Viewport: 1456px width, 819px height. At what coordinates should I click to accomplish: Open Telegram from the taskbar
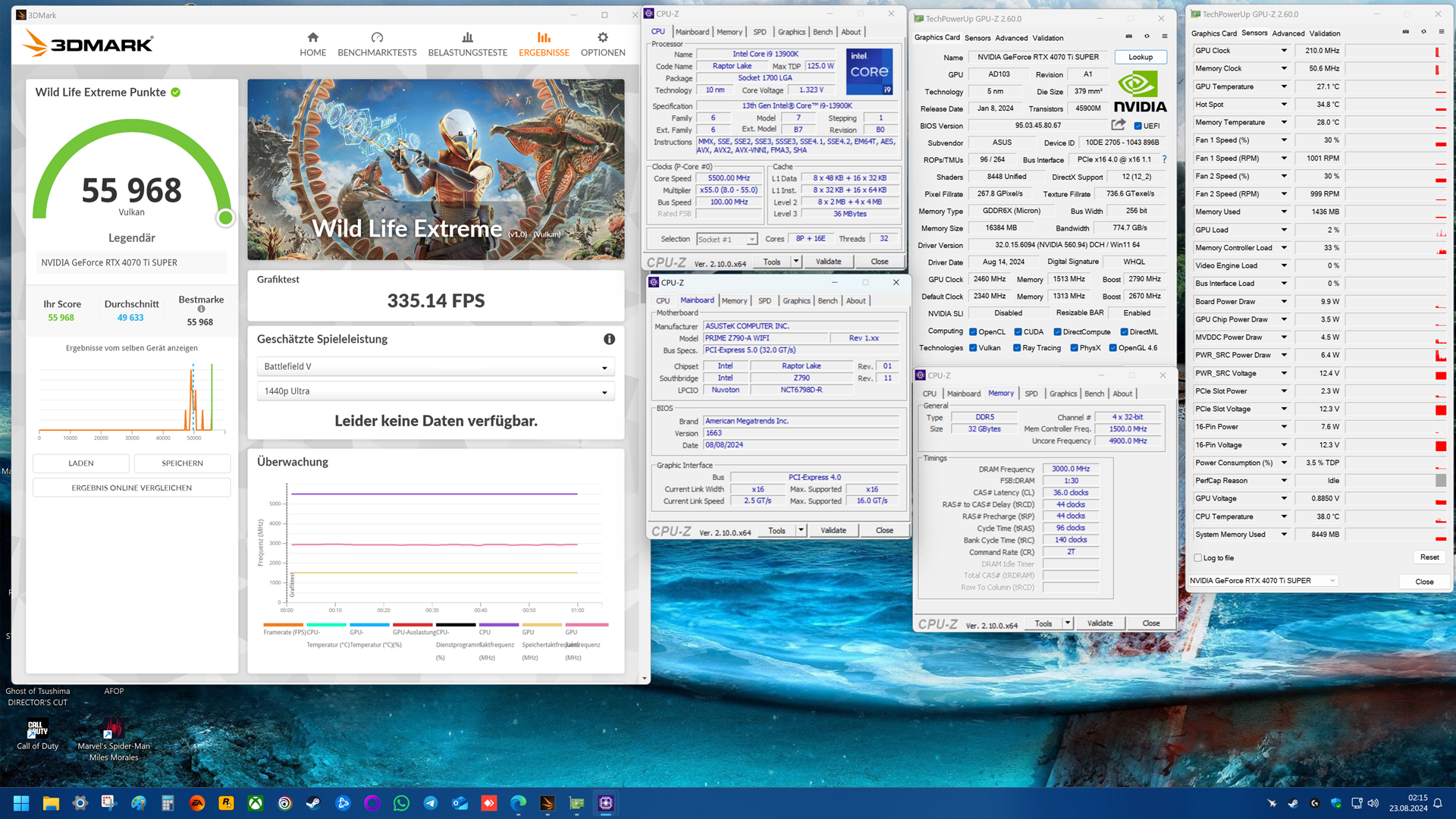430,803
